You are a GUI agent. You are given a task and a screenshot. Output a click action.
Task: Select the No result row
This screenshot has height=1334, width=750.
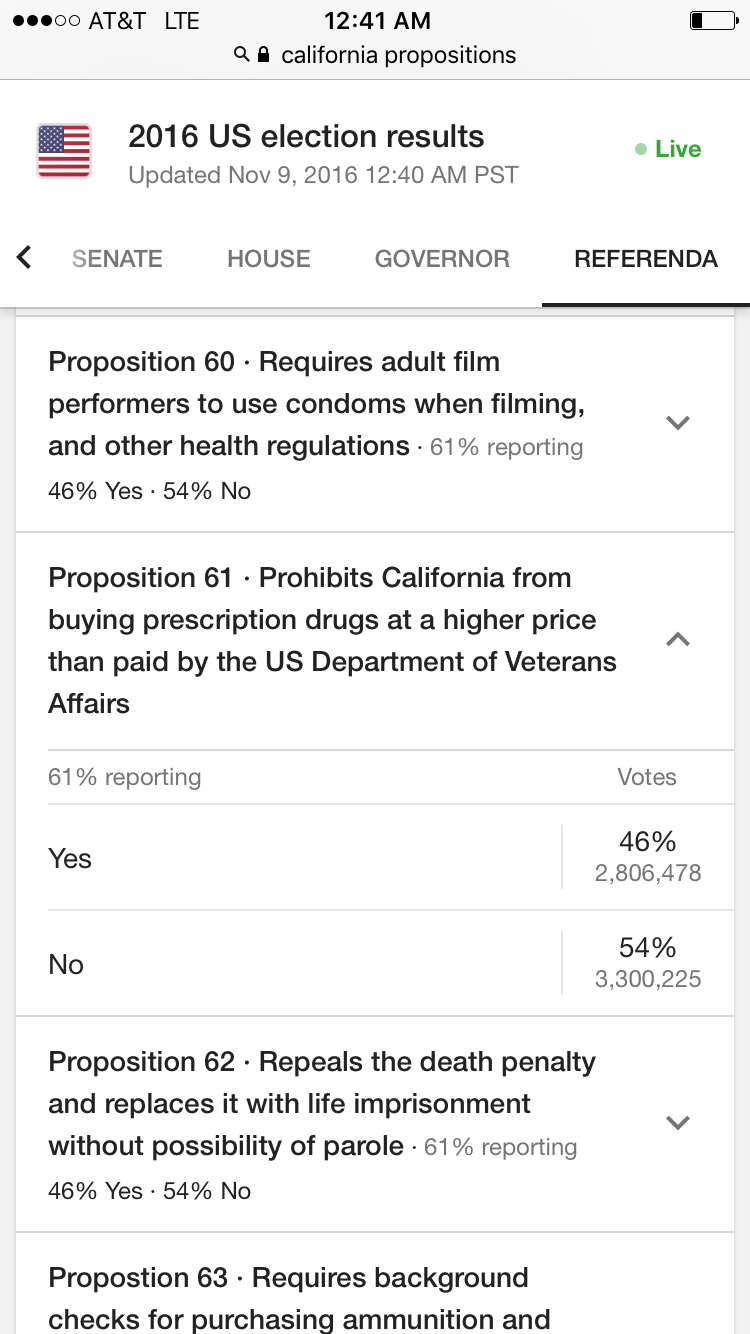point(375,964)
